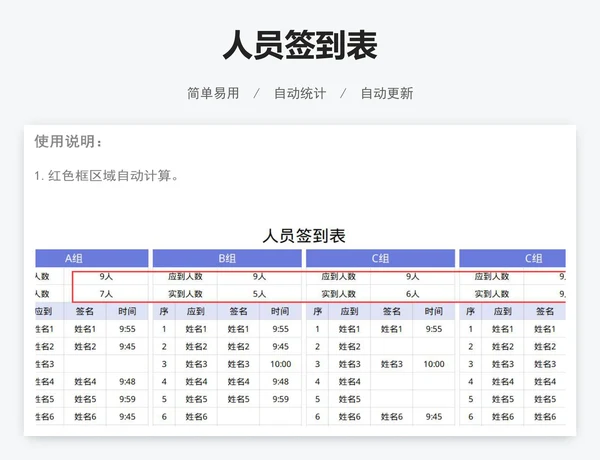Select the 姓名5 signature cell in B组
The image size is (600, 460).
[238, 399]
